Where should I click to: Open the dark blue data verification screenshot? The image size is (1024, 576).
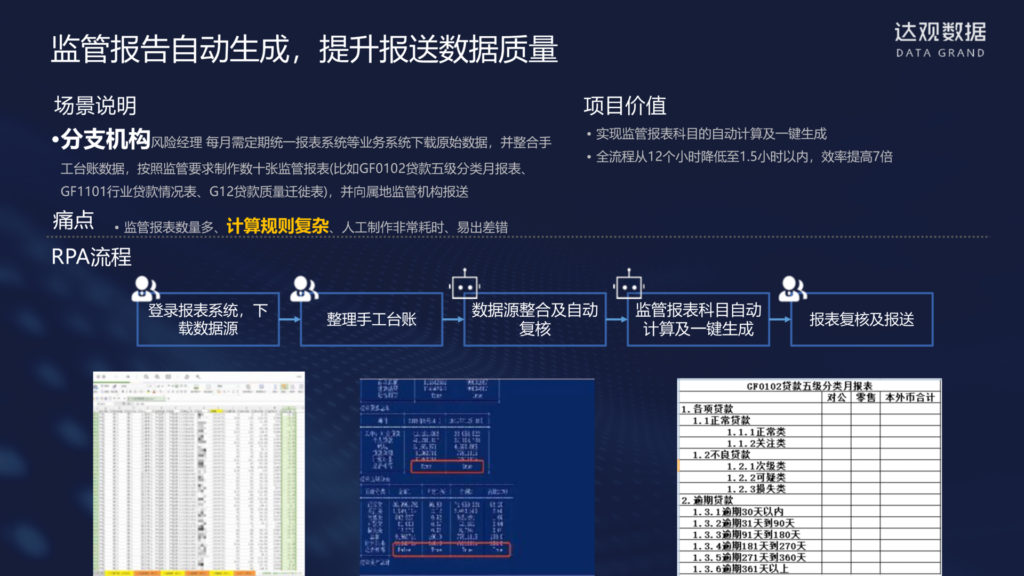(x=477, y=477)
